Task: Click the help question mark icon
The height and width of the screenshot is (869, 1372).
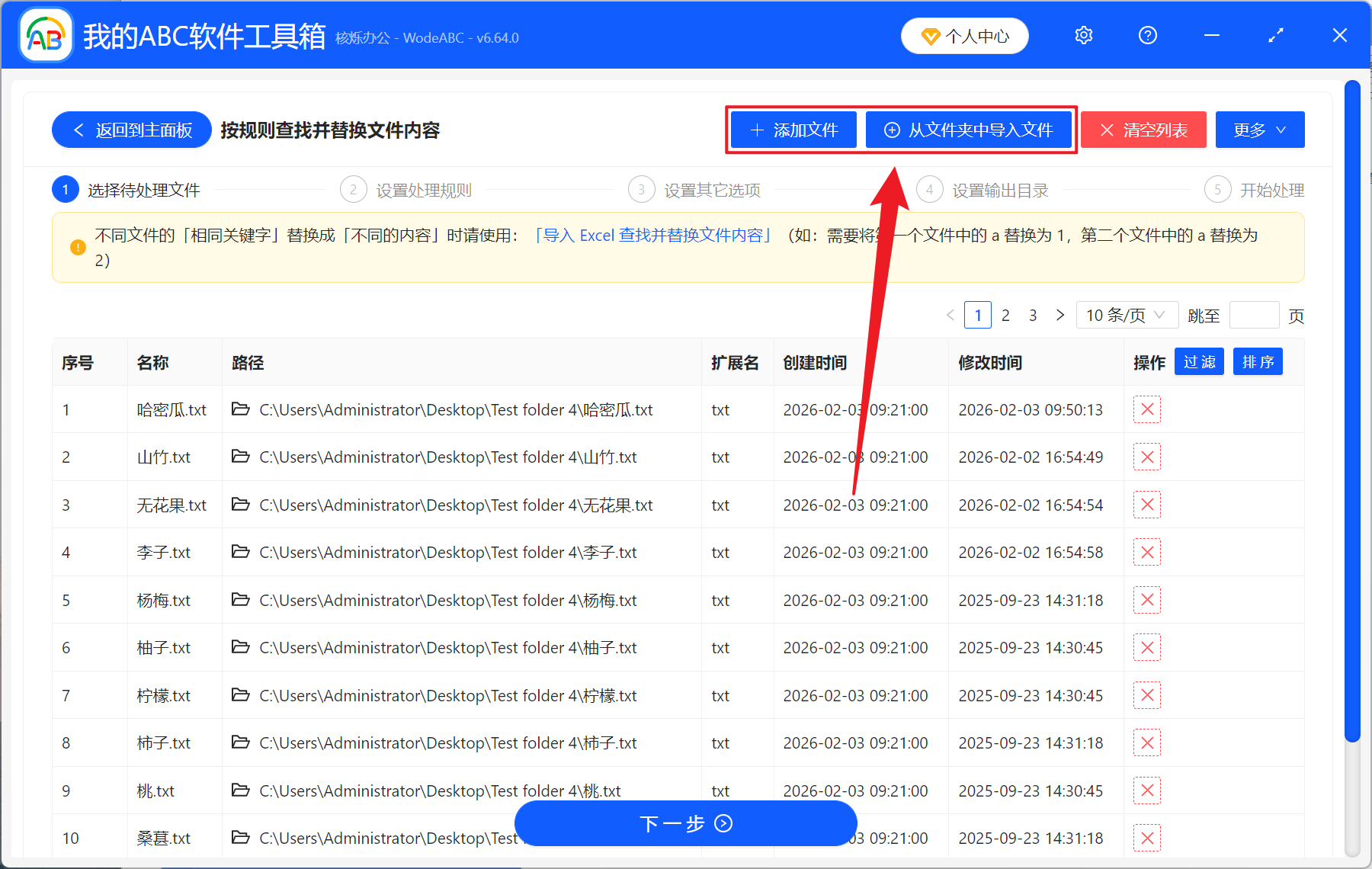Action: (x=1147, y=35)
